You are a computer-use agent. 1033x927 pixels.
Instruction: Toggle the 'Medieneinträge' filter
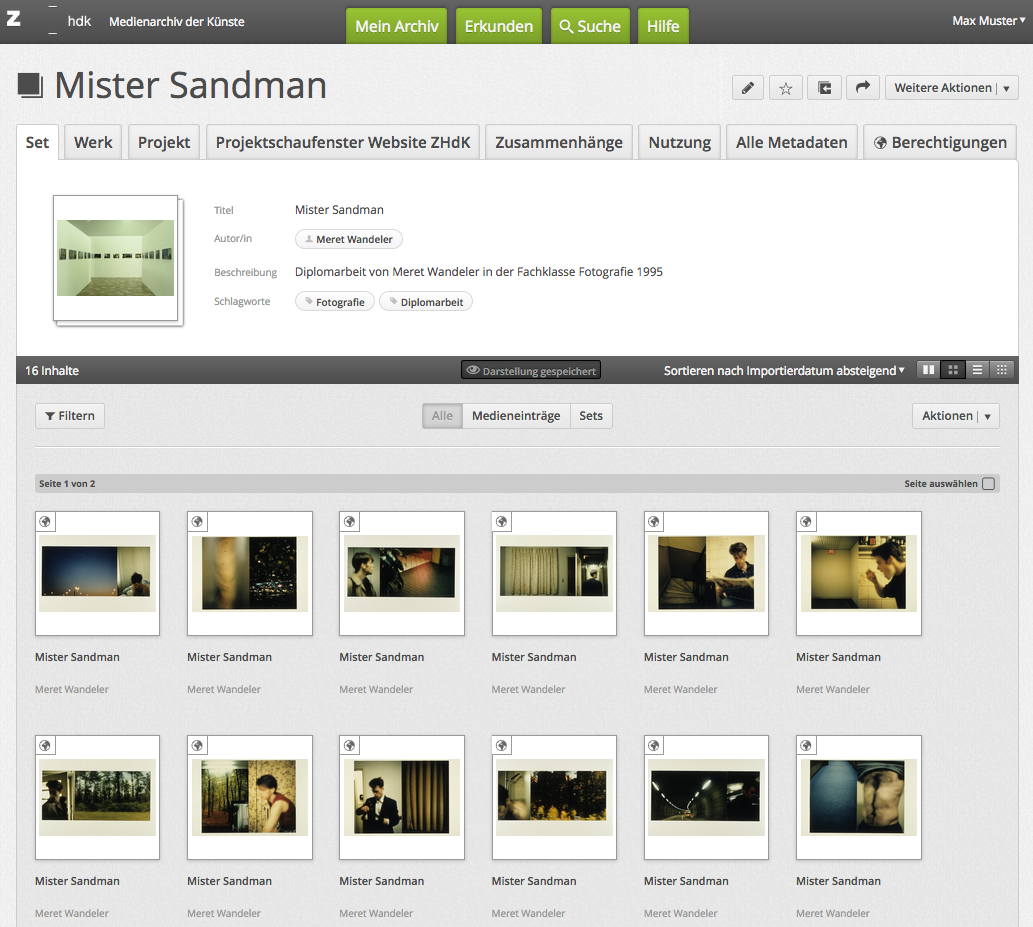[x=516, y=416]
